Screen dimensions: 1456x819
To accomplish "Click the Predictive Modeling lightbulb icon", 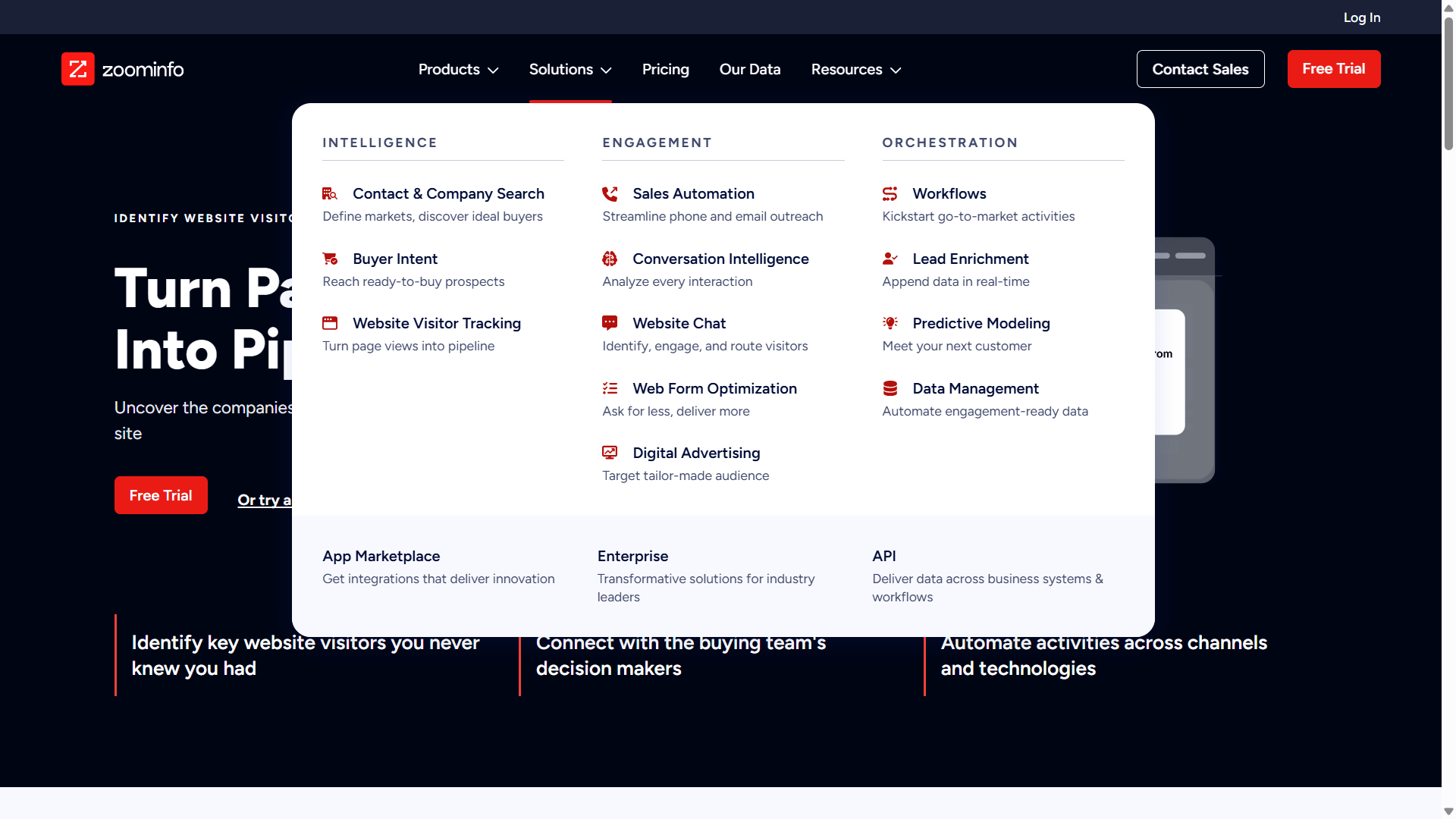I will [x=890, y=323].
